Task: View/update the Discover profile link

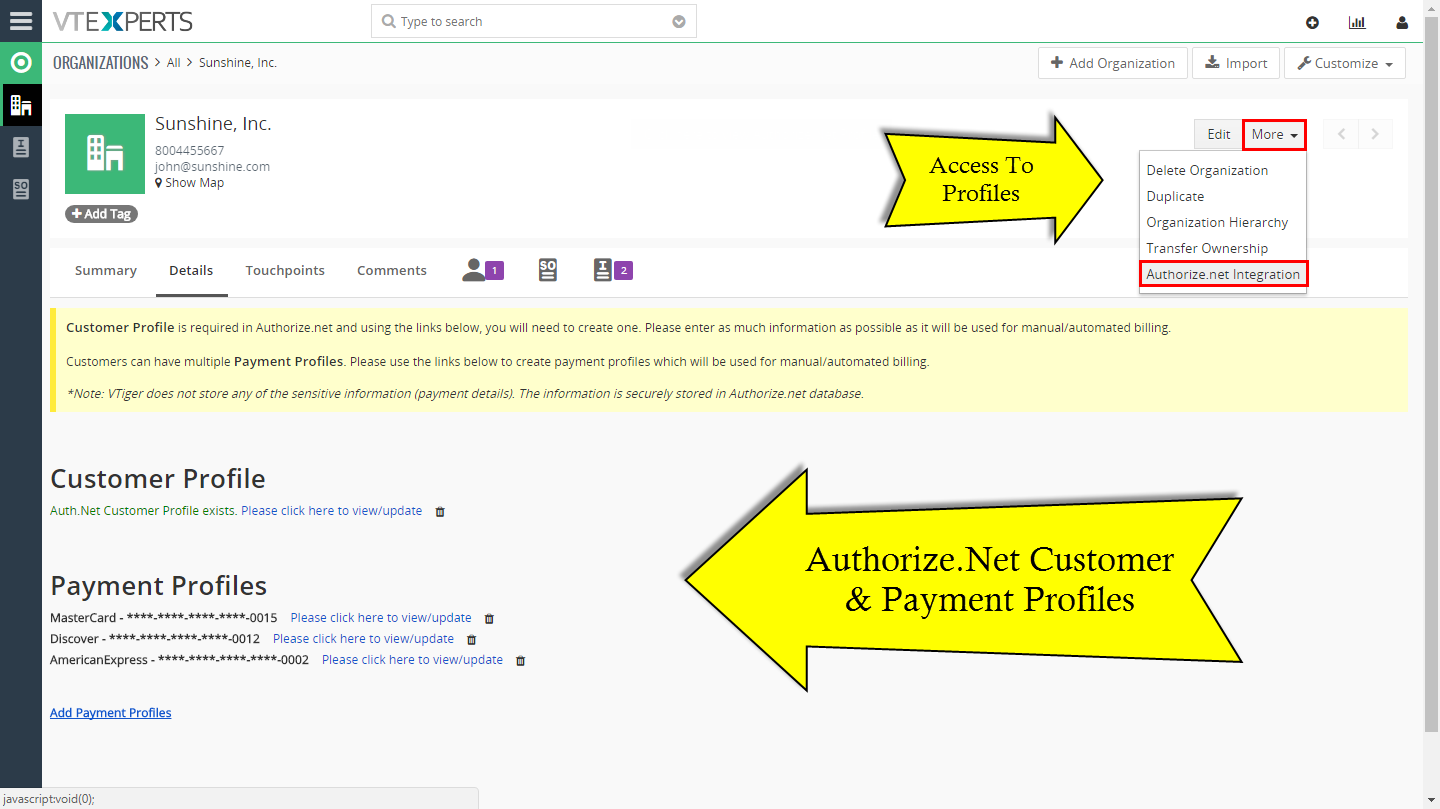Action: [x=363, y=639]
